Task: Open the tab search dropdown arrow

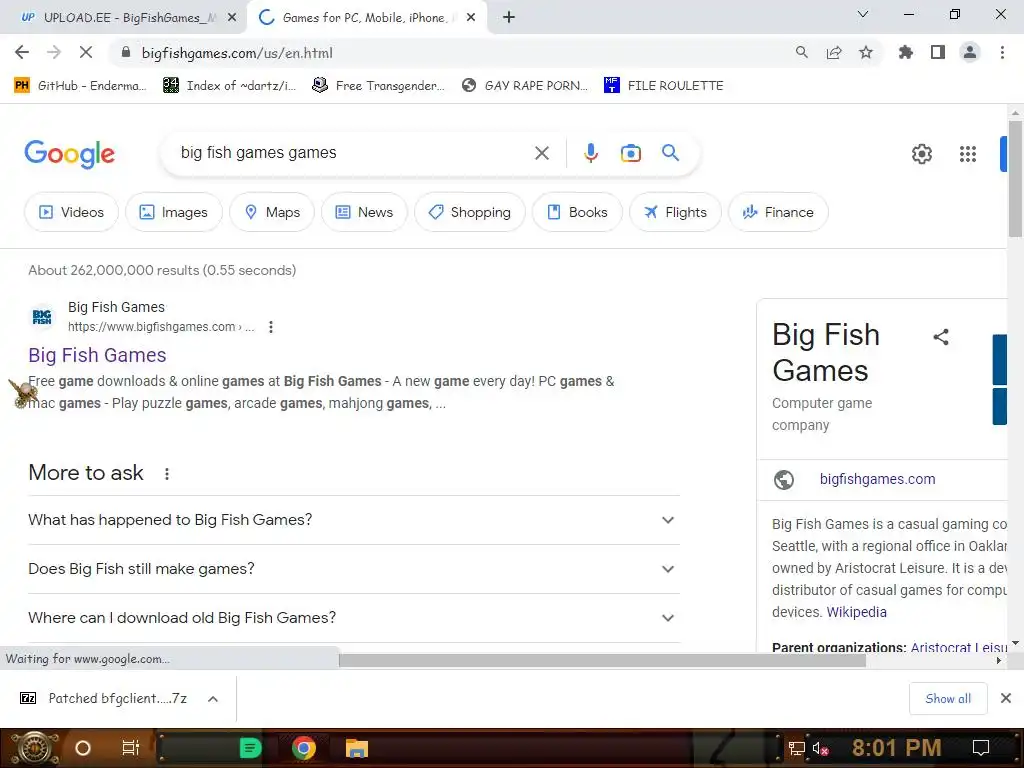Action: point(863,14)
